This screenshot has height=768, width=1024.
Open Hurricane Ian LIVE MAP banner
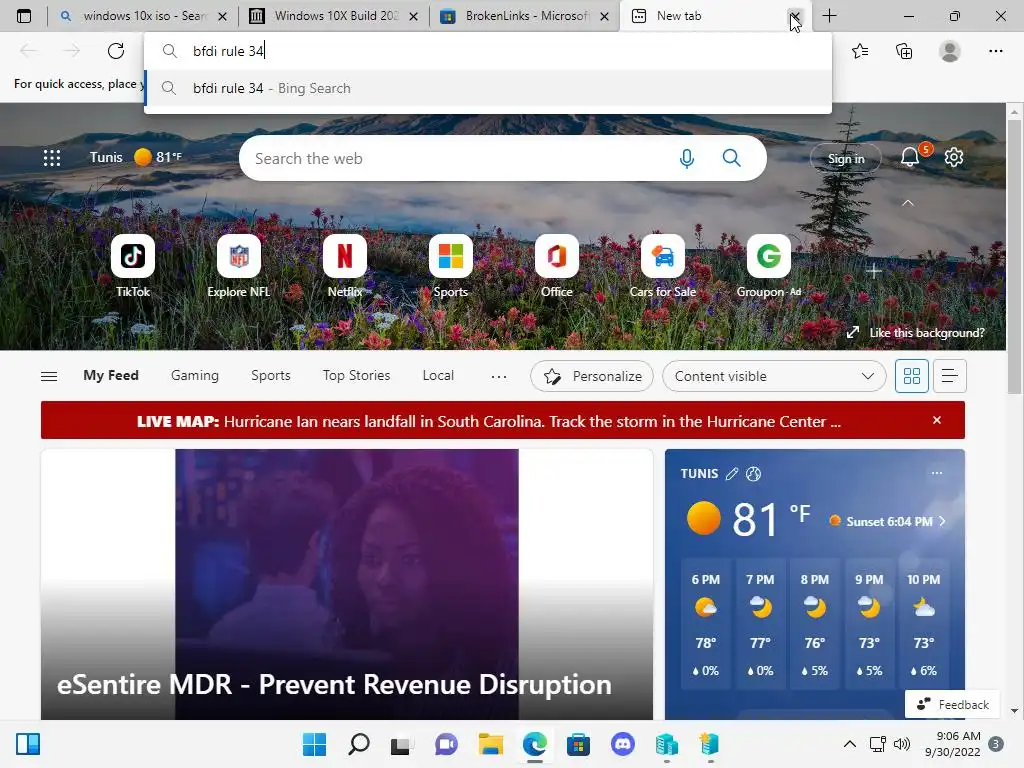[x=488, y=421]
